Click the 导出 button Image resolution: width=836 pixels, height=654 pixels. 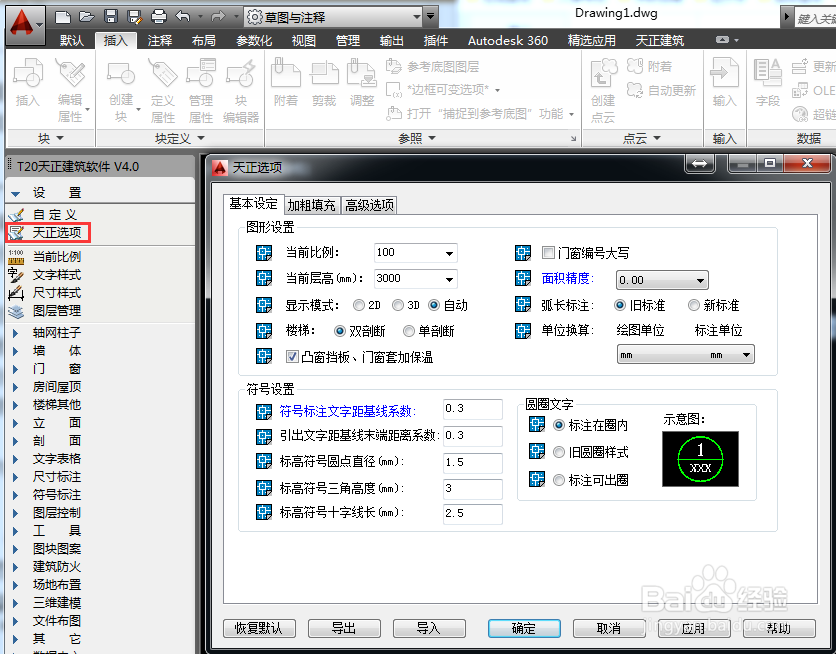(x=344, y=628)
